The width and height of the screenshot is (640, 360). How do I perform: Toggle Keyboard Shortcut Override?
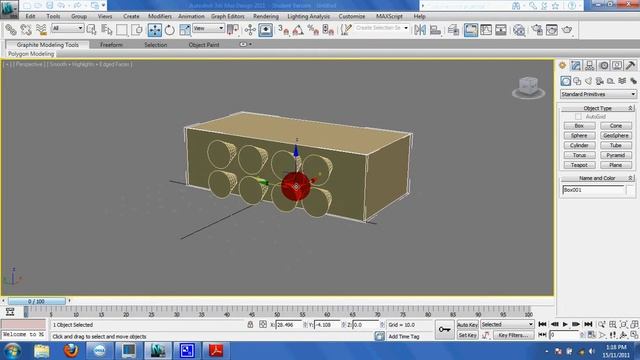(266, 30)
